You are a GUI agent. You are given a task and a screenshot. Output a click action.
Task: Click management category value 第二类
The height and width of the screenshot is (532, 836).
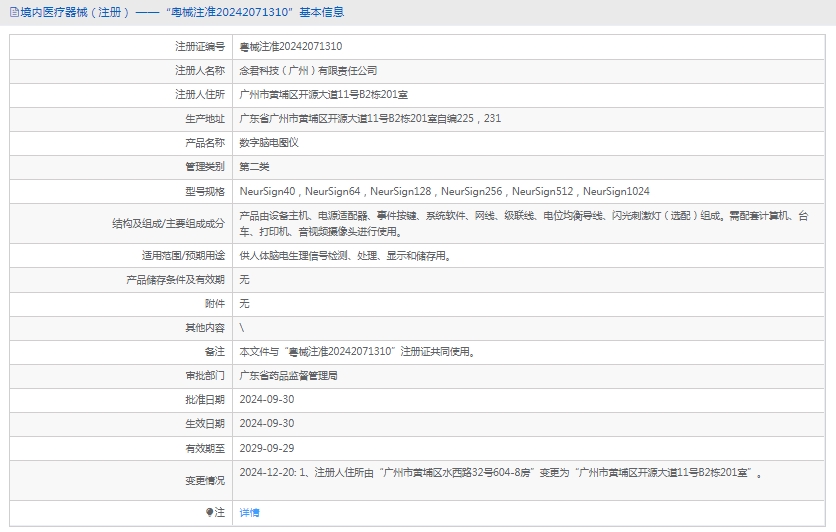[254, 167]
